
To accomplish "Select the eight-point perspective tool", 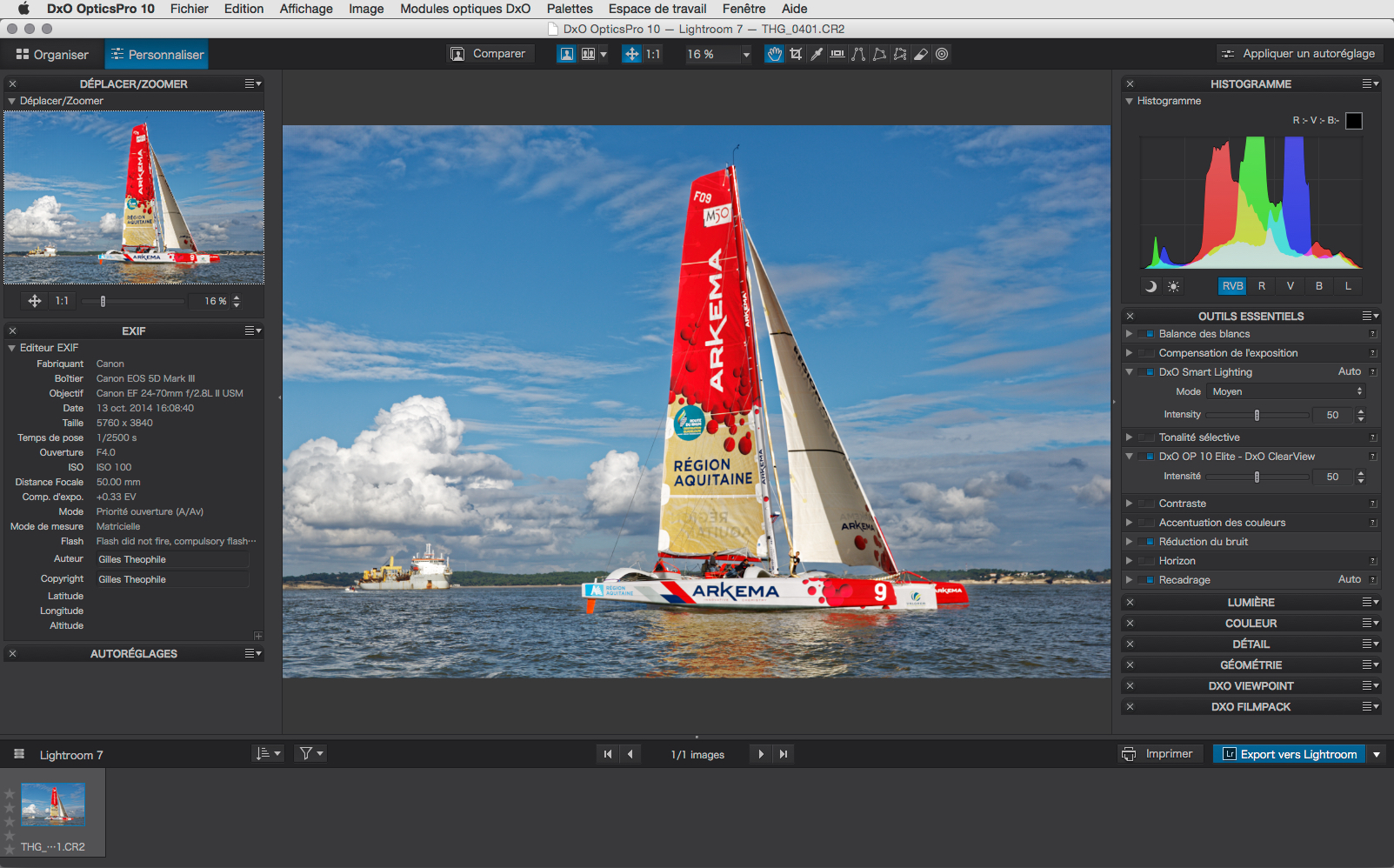I will (x=900, y=54).
